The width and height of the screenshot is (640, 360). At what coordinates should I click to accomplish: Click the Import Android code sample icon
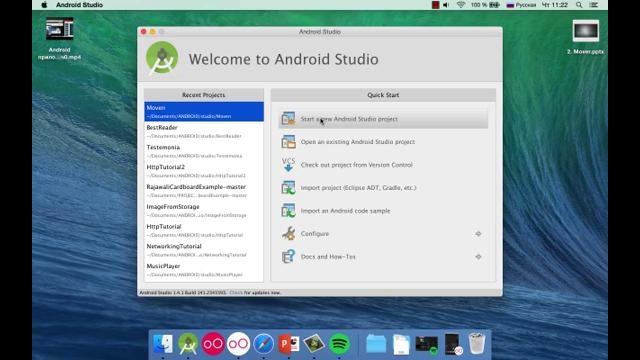[288, 211]
